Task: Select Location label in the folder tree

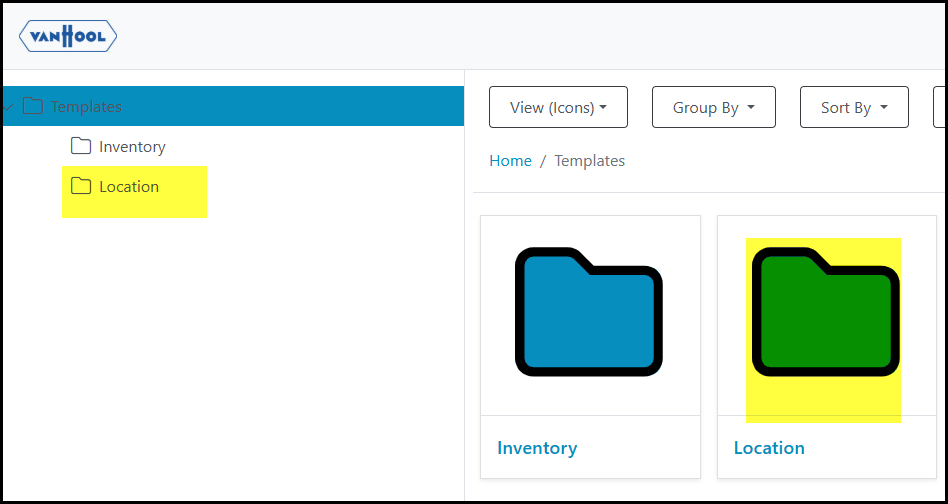Action: point(129,187)
